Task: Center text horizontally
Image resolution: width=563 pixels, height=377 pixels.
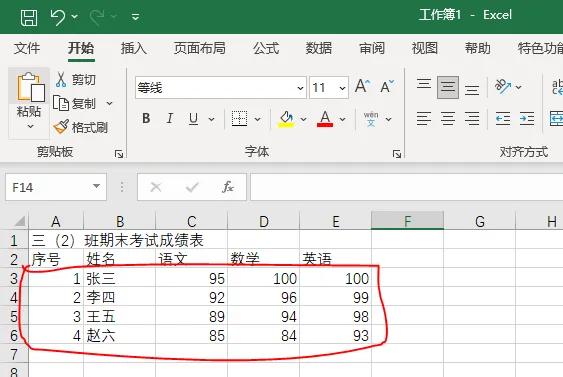Action: point(448,118)
